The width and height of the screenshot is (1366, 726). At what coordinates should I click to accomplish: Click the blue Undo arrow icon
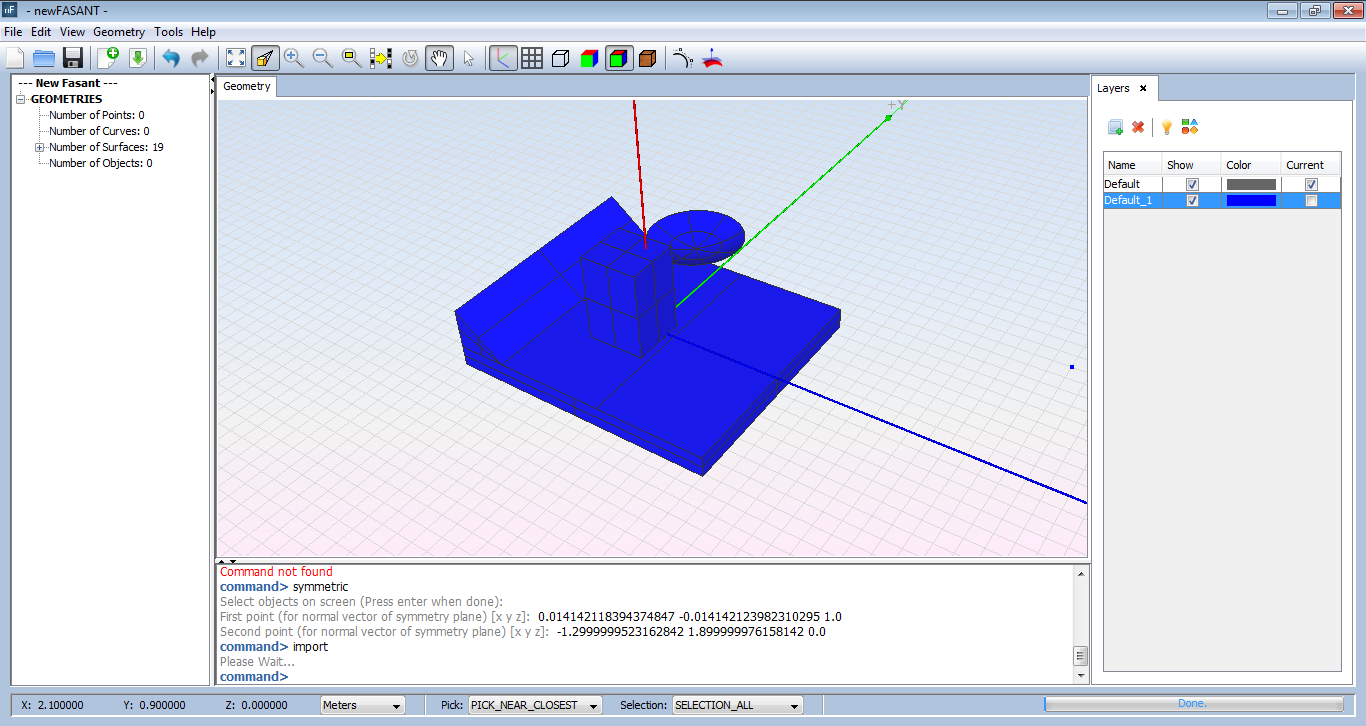pyautogui.click(x=171, y=58)
